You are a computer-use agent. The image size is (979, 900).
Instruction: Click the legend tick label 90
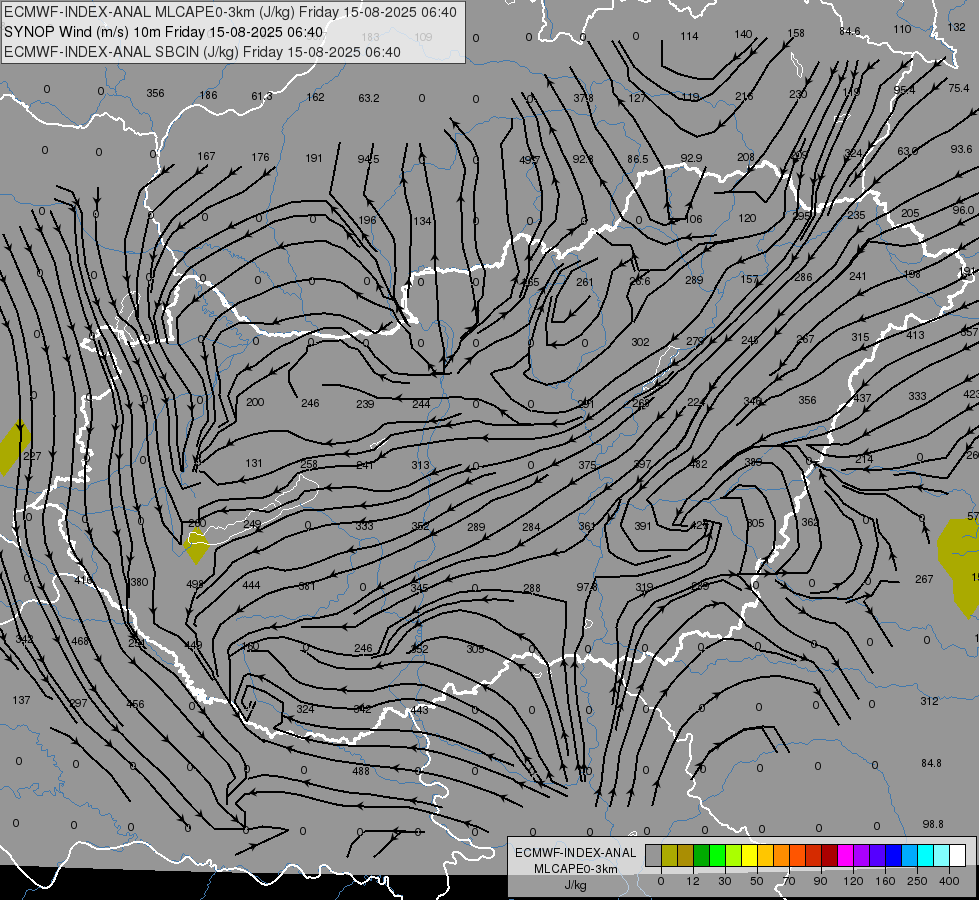point(820,881)
